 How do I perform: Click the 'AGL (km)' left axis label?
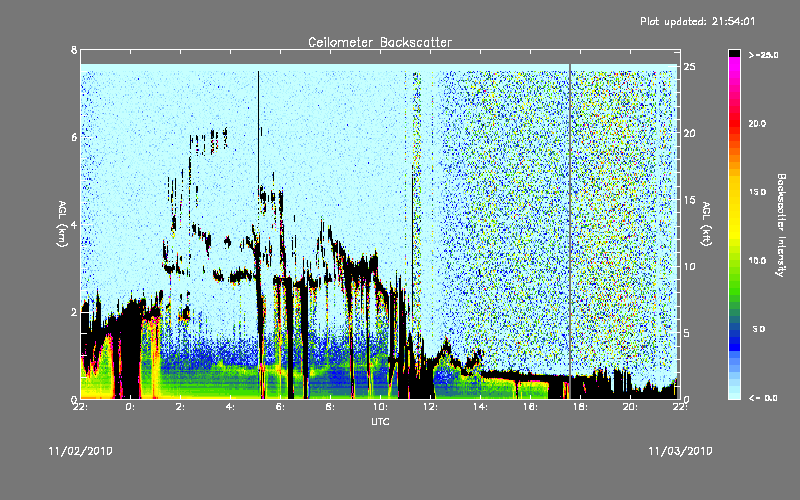[x=62, y=224]
